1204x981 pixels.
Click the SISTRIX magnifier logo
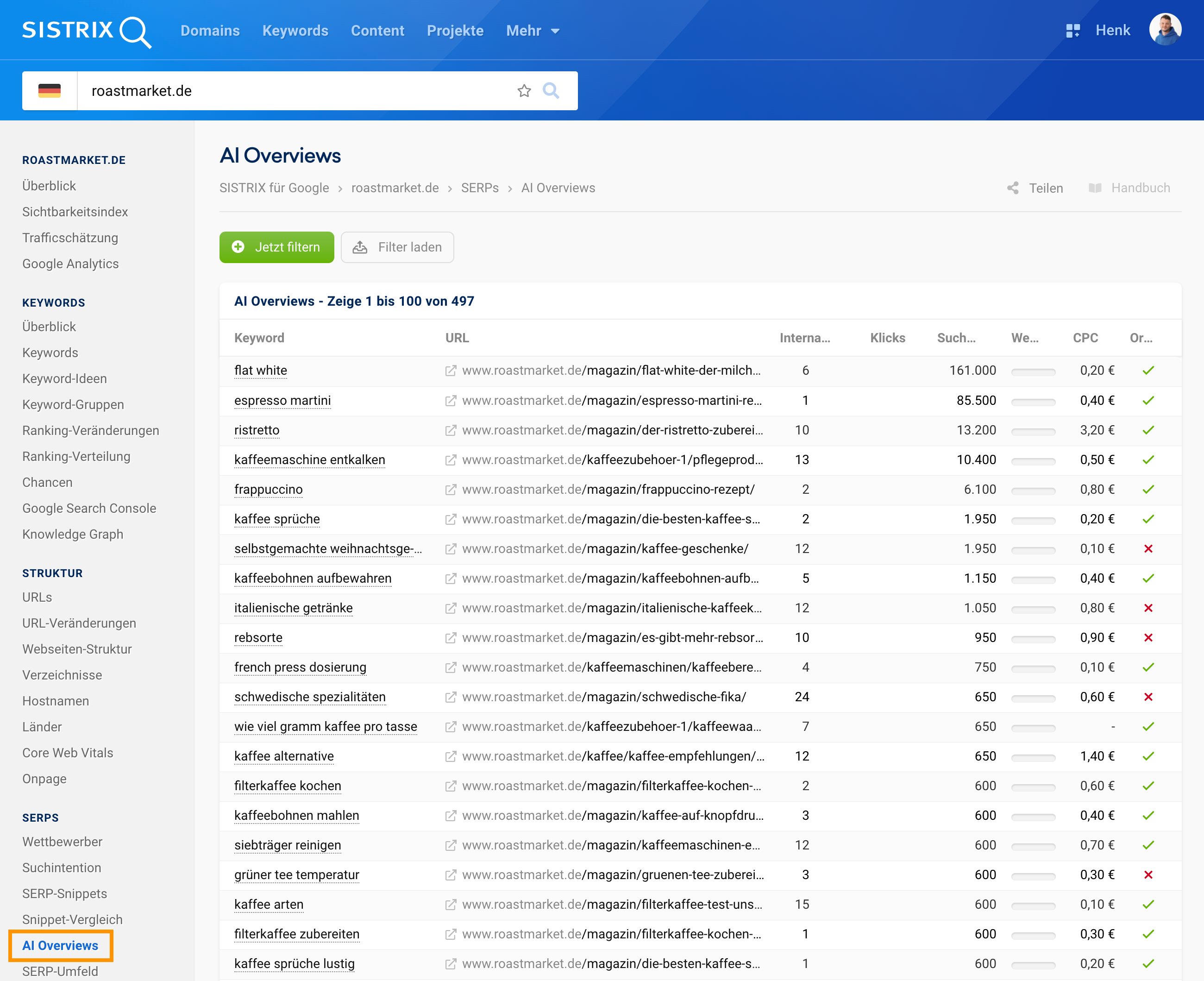click(x=134, y=31)
